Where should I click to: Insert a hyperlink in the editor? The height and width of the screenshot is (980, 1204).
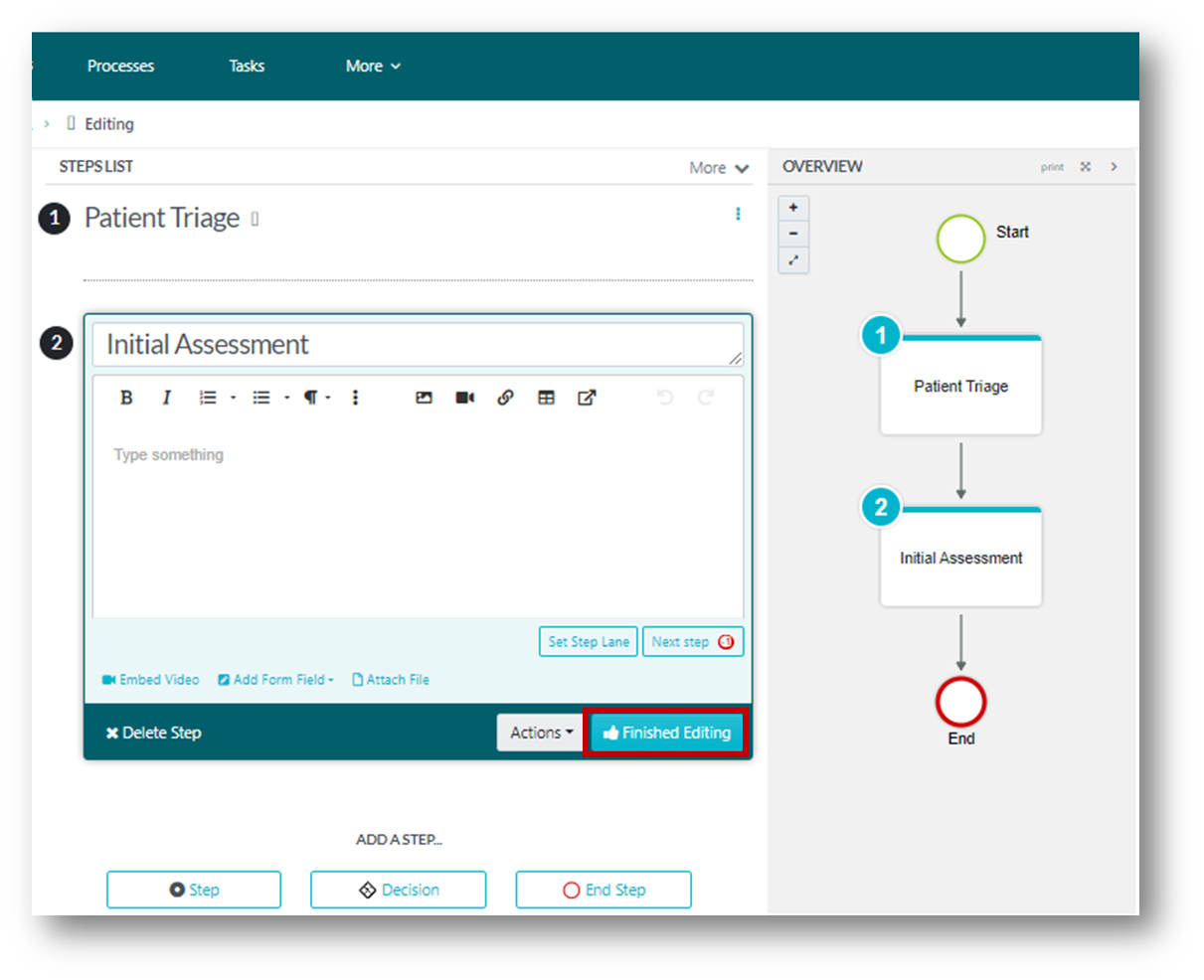(505, 397)
